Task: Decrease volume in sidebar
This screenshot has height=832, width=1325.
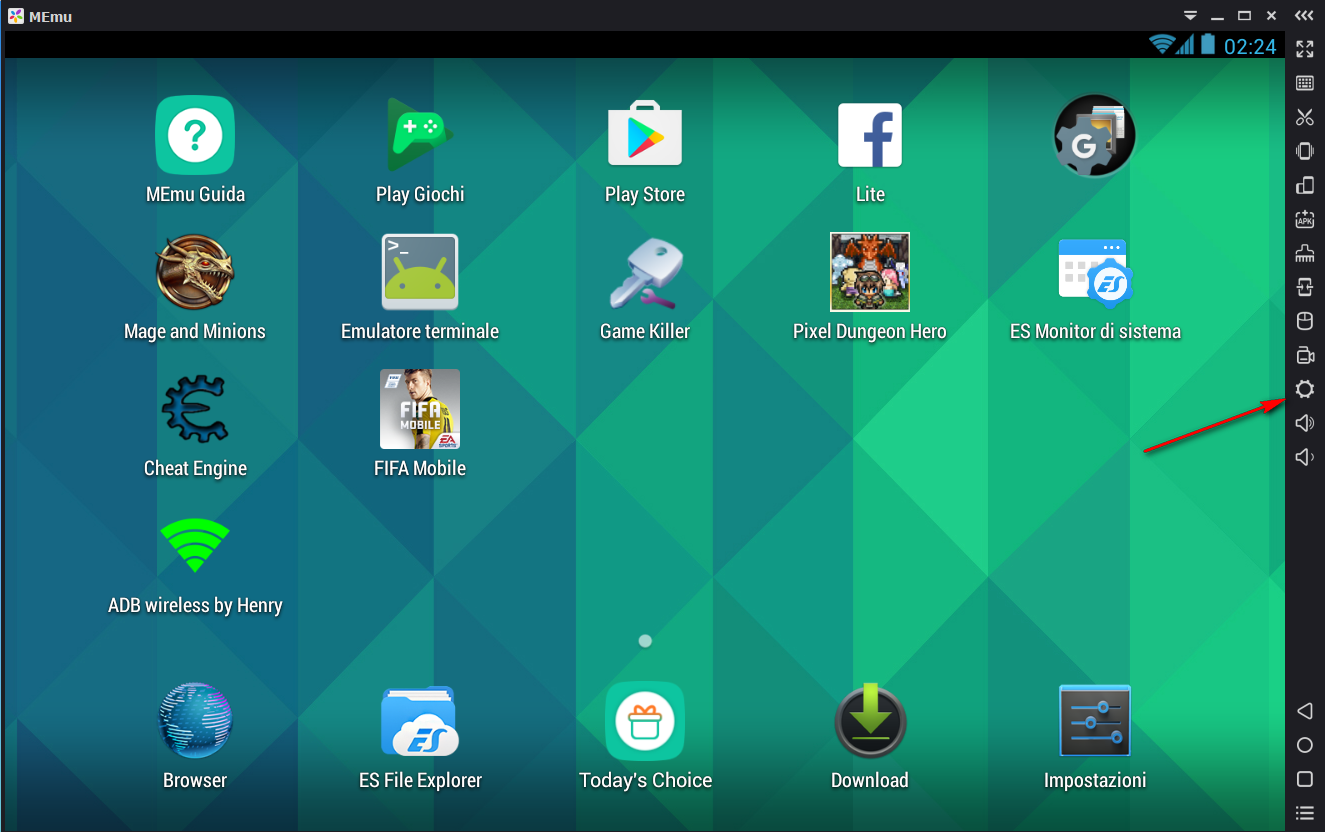Action: [1304, 457]
